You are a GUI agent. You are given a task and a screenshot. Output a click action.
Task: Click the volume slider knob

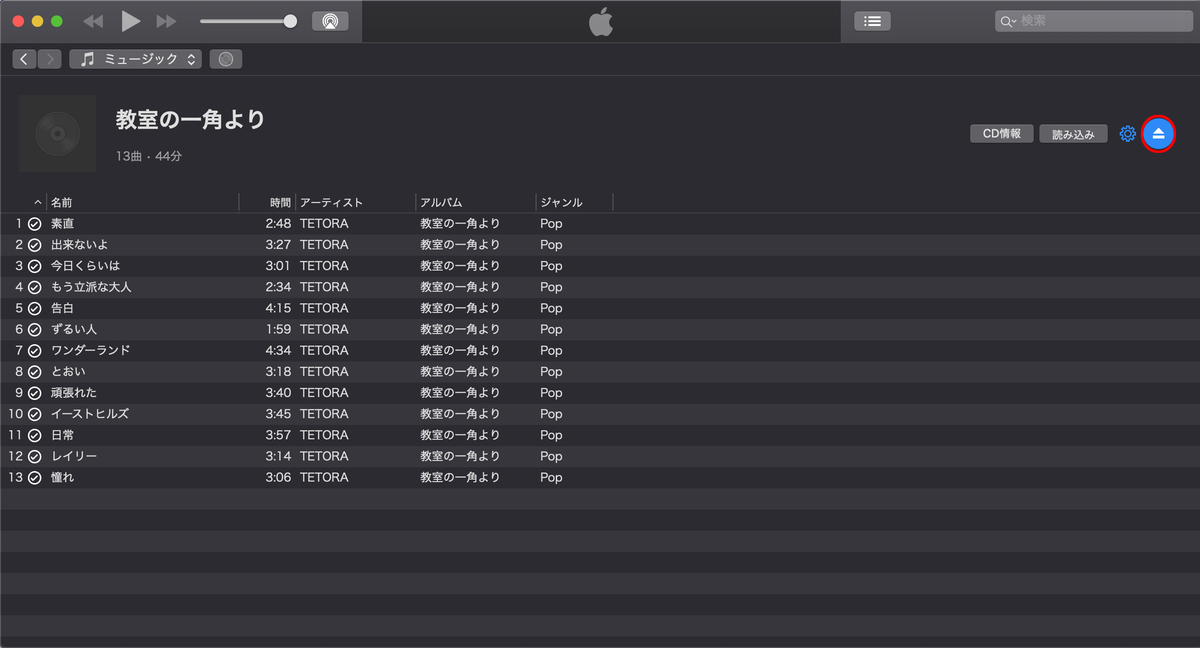(290, 21)
